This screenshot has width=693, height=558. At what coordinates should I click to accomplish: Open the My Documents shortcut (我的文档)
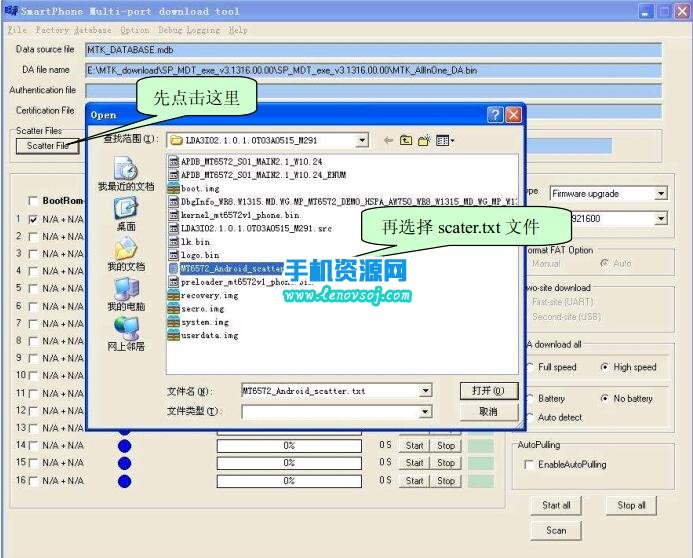126,254
